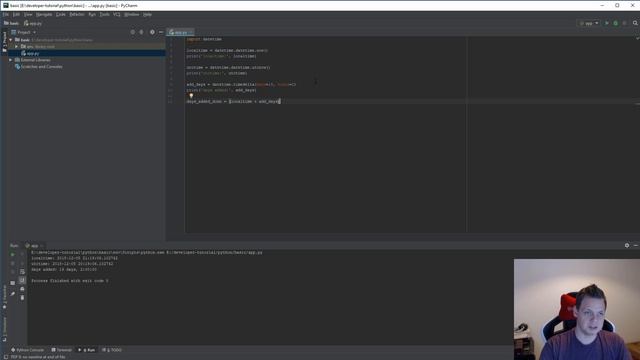Click the app.py breadcrumb in navigation bar

click(x=33, y=23)
